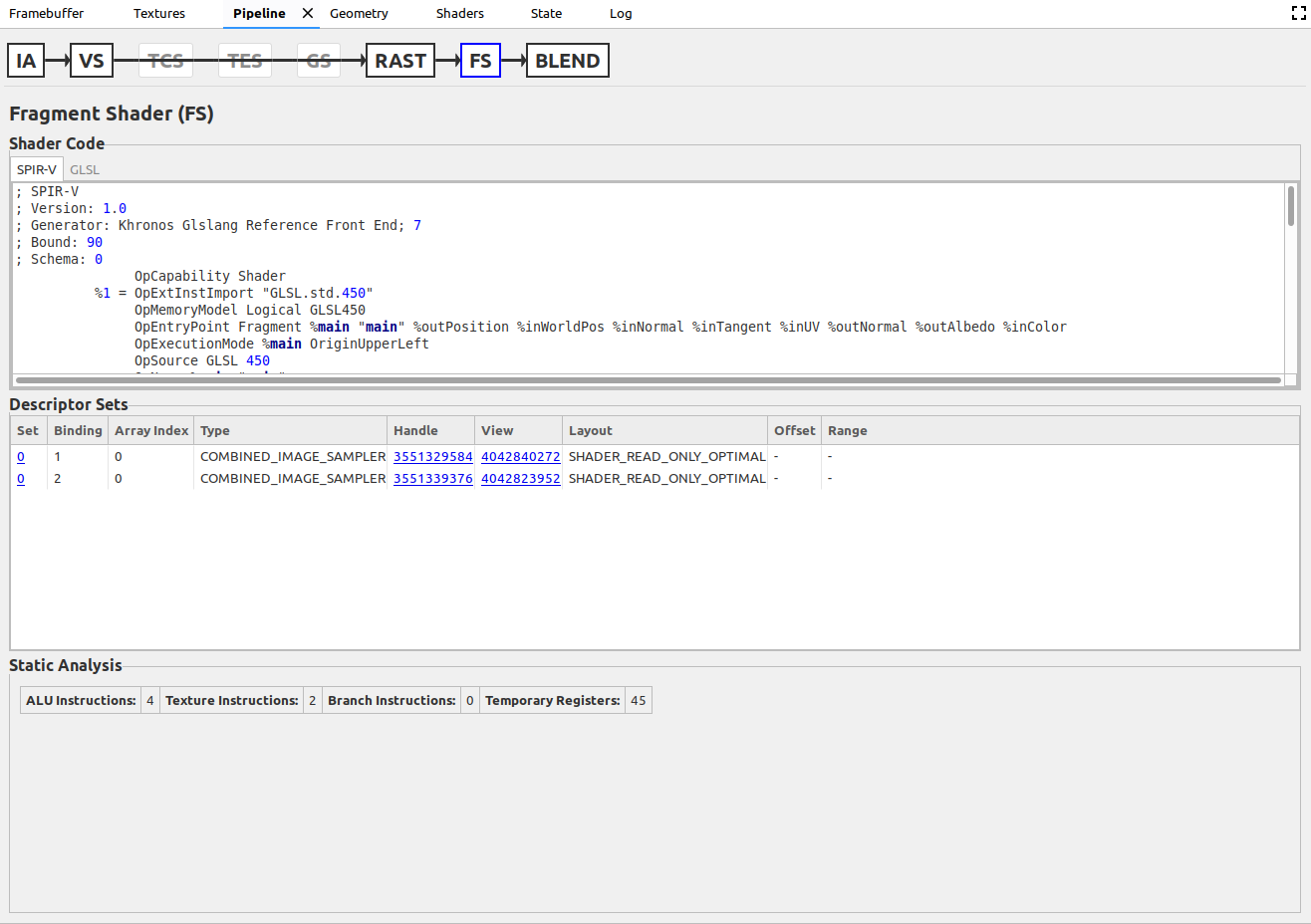Screen dimensions: 1311x924
Task: Sort descriptor sets by Layout column header
Action: 591,431
